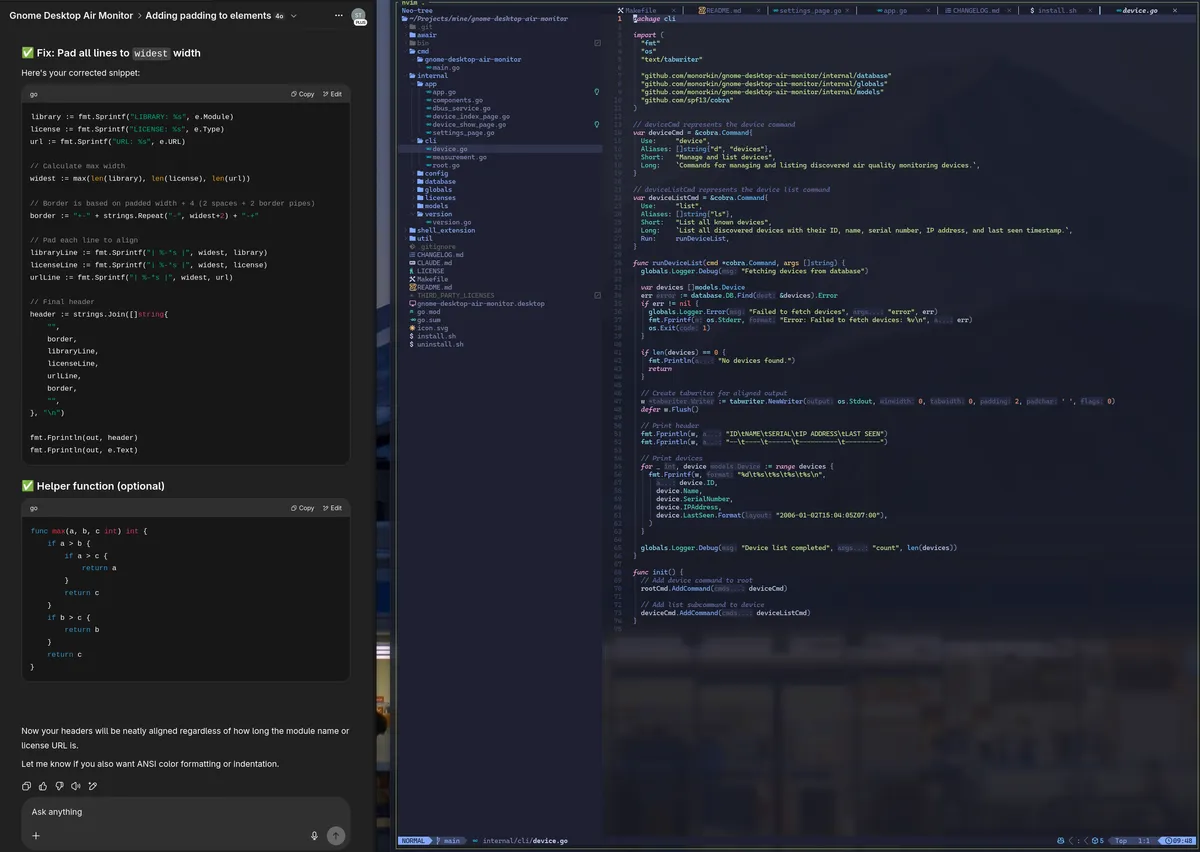Expand the util folder in Neo-tree
Screen dimensions: 1200x852
[x=420, y=238]
